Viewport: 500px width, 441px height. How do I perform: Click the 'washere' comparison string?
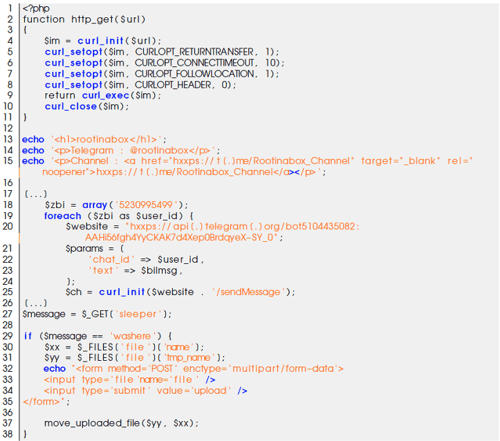pyautogui.click(x=132, y=336)
